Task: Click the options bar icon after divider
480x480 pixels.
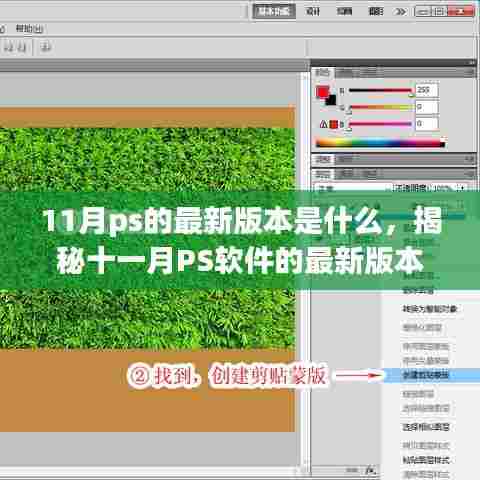Action: 45,47
